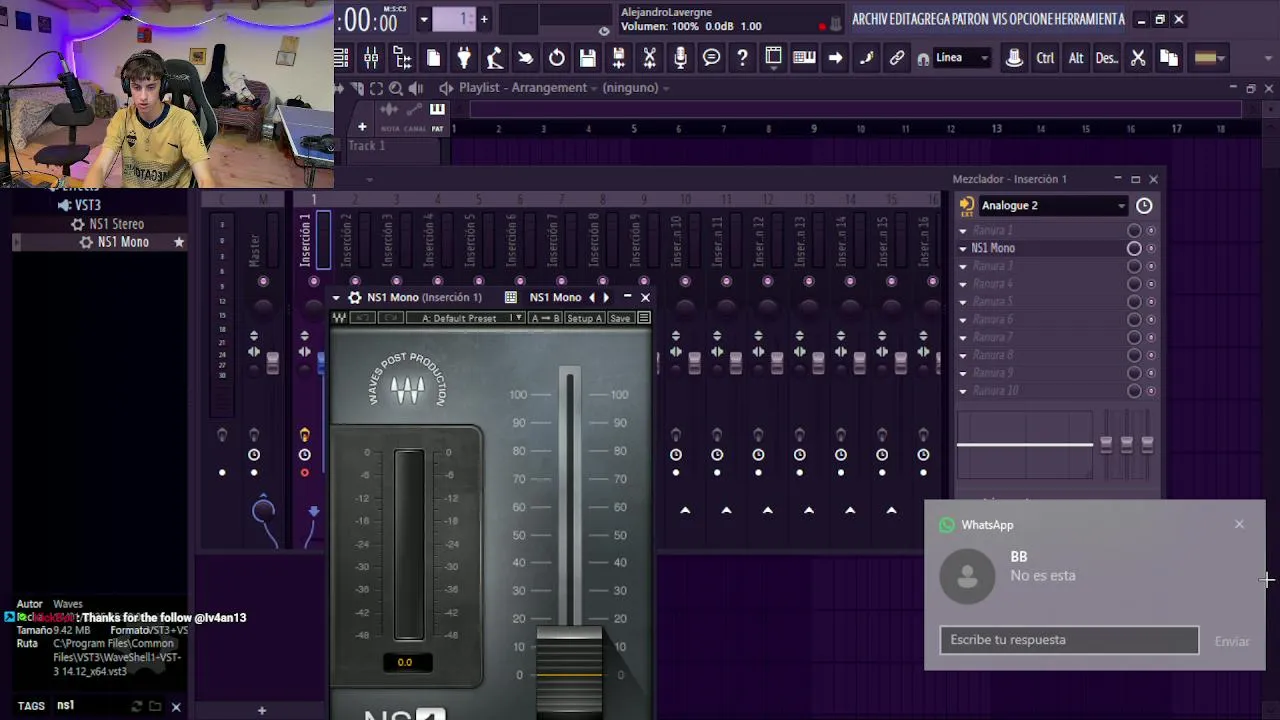Click the undo history circular arrow icon
This screenshot has height=720, width=1280.
[x=557, y=58]
